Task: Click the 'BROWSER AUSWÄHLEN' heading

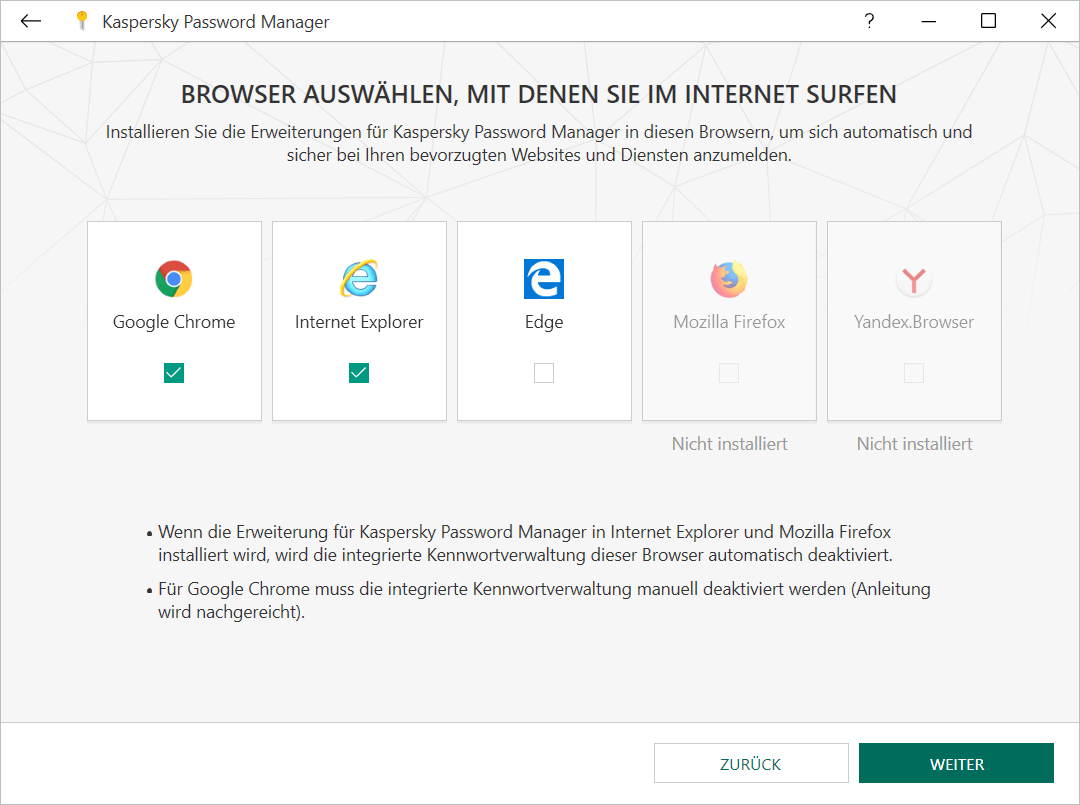Action: point(539,94)
